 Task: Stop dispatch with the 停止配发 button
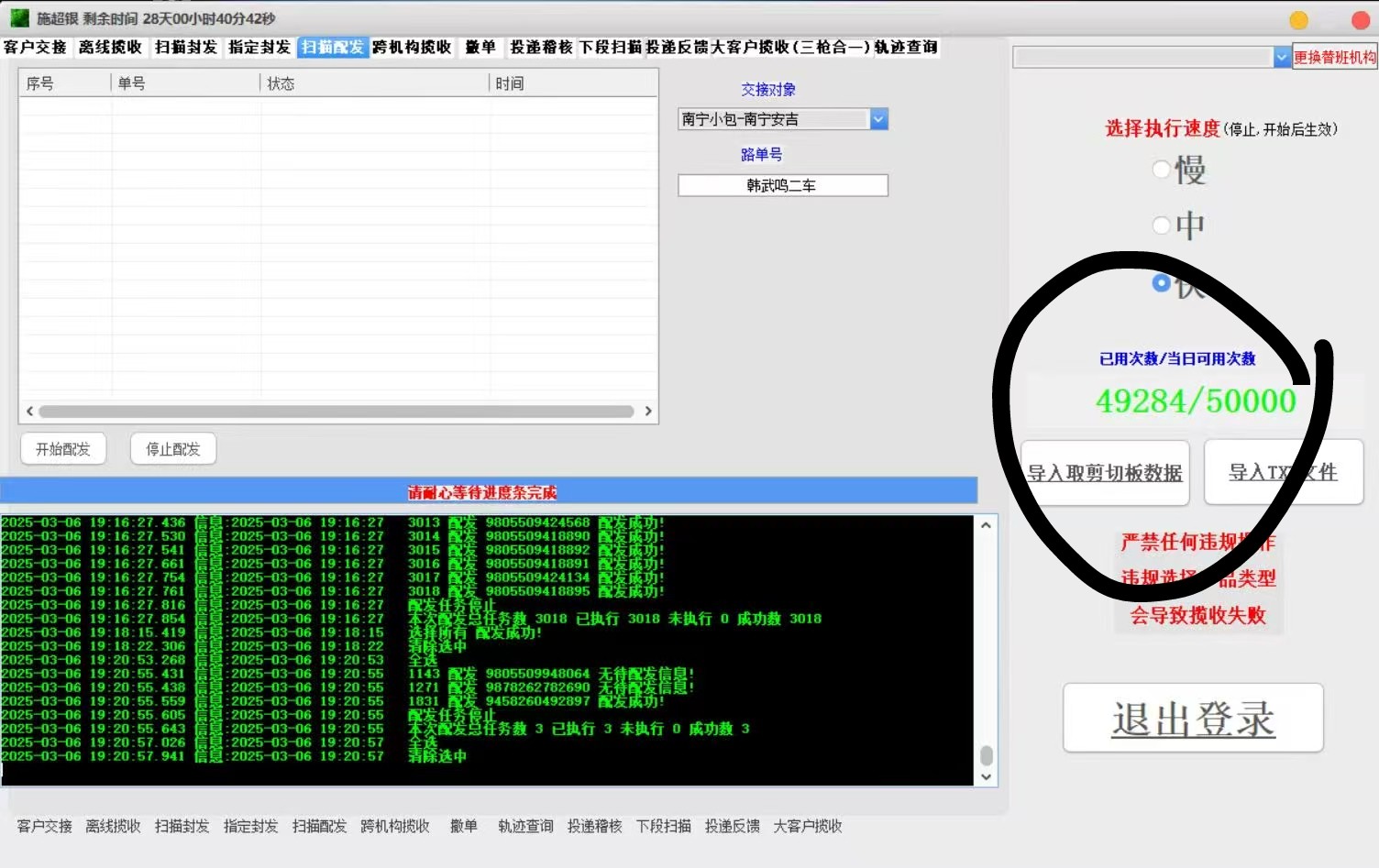click(173, 449)
